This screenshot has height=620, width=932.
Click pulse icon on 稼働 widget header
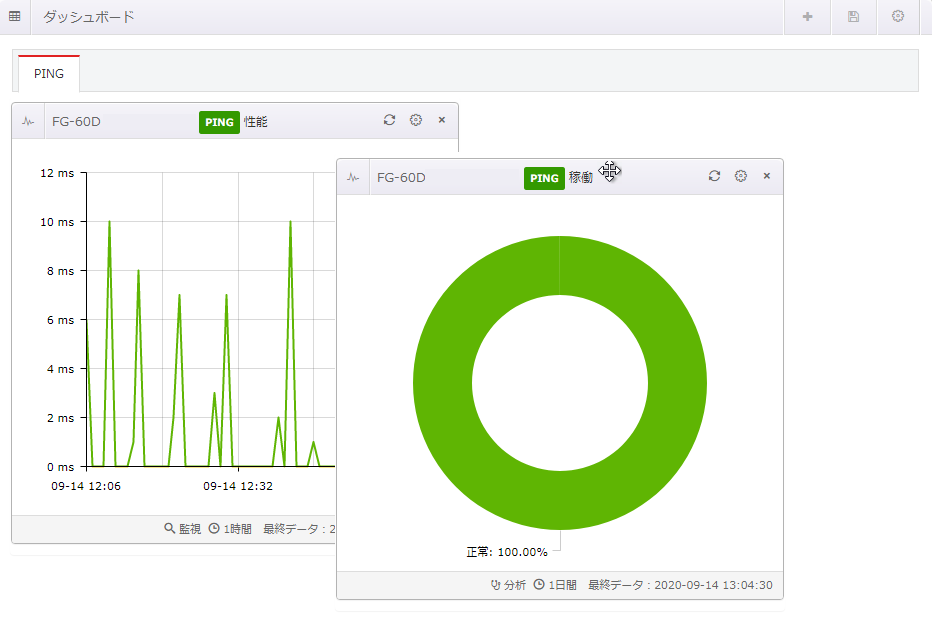coord(353,178)
